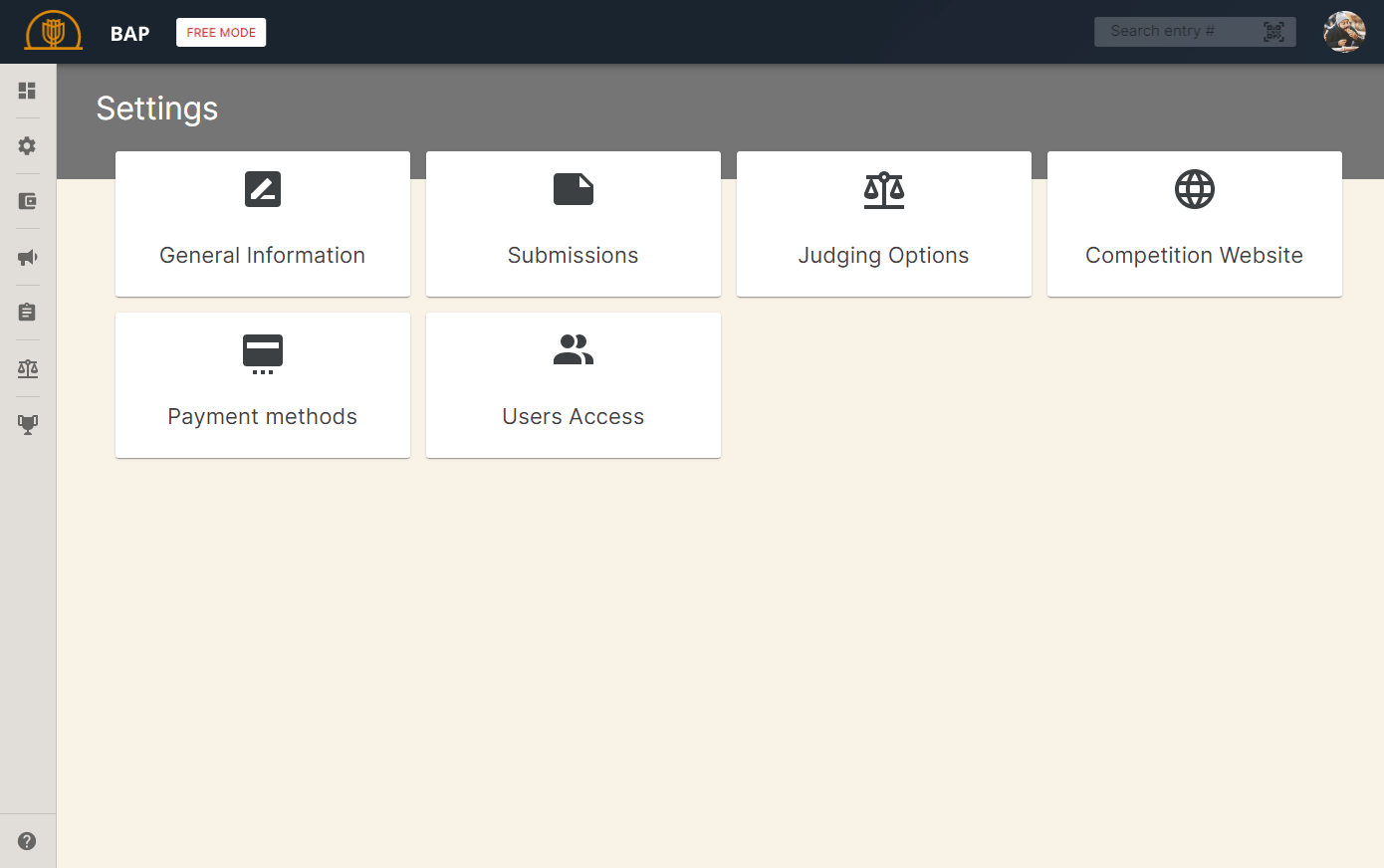Viewport: 1384px width, 868px height.
Task: Open Payment methods settings card
Action: pos(263,385)
